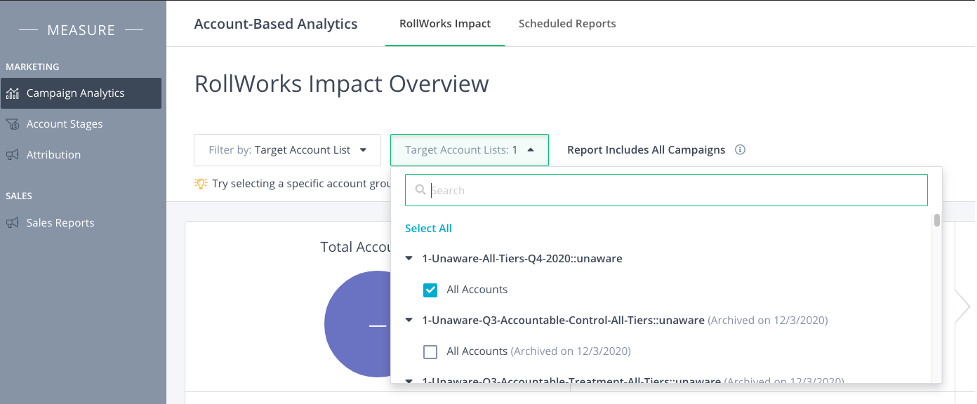Click the Search input field
The width and height of the screenshot is (977, 404).
(x=666, y=190)
